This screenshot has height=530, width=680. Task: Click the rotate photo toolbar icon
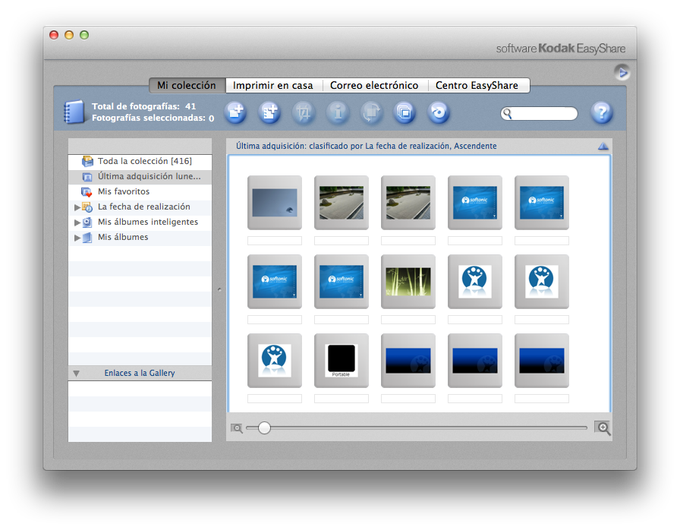[371, 113]
